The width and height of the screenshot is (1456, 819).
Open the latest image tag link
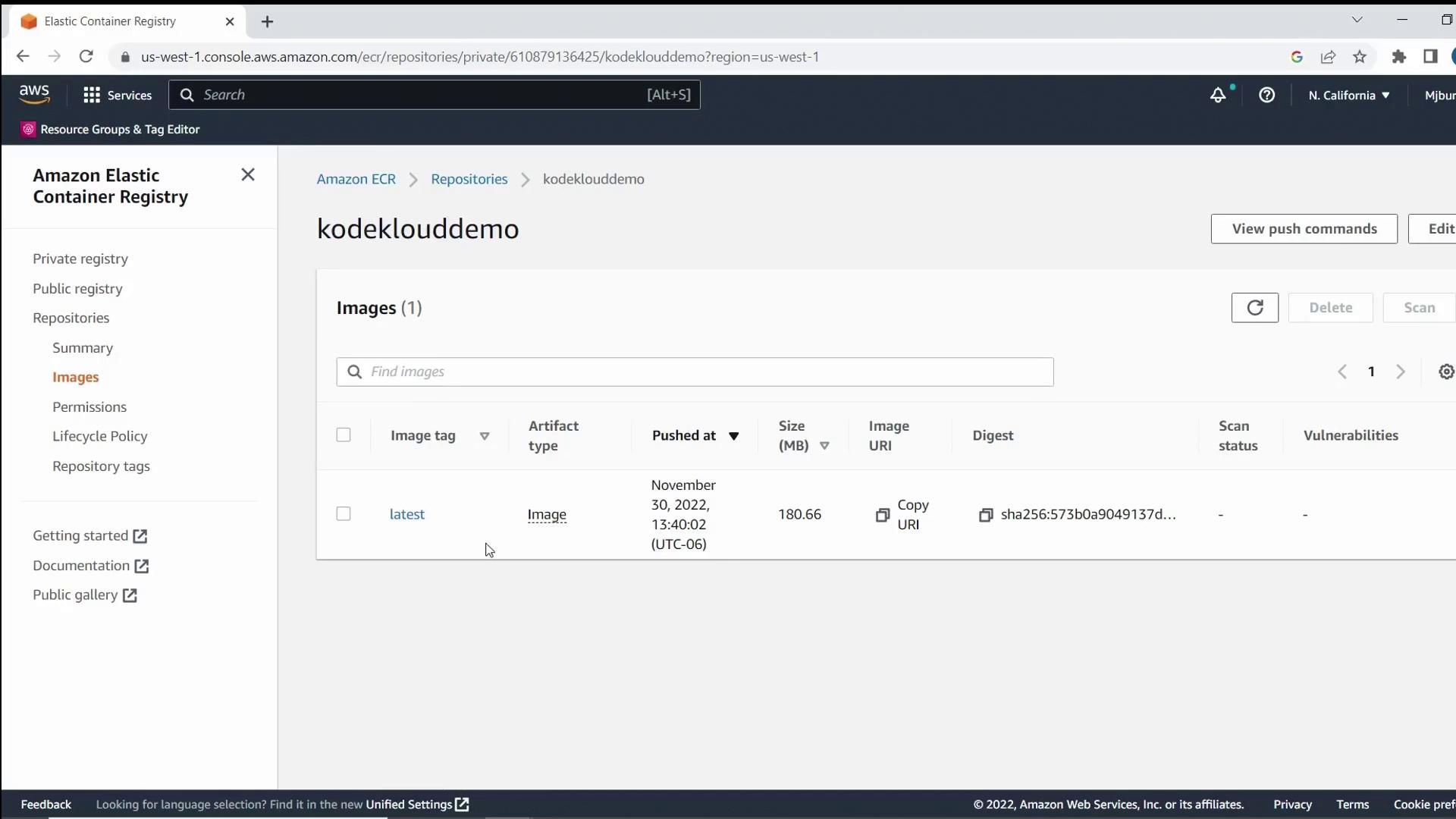tap(406, 514)
